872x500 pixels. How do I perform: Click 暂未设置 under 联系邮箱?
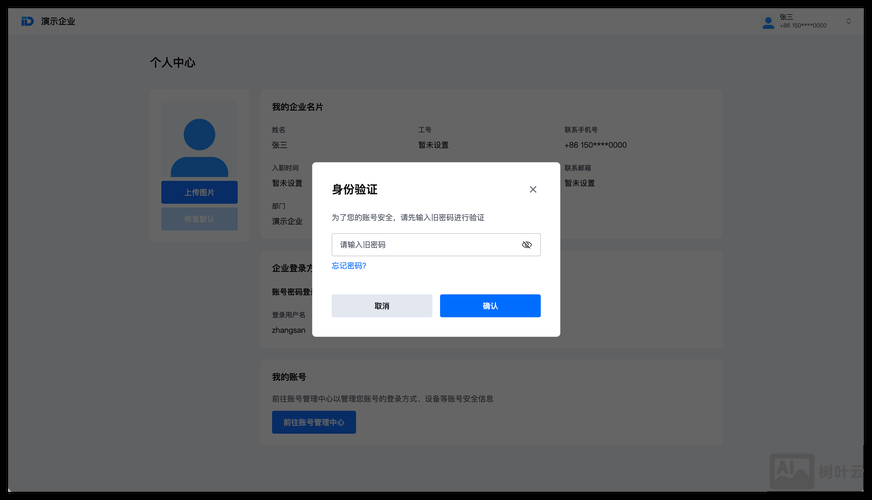579,183
